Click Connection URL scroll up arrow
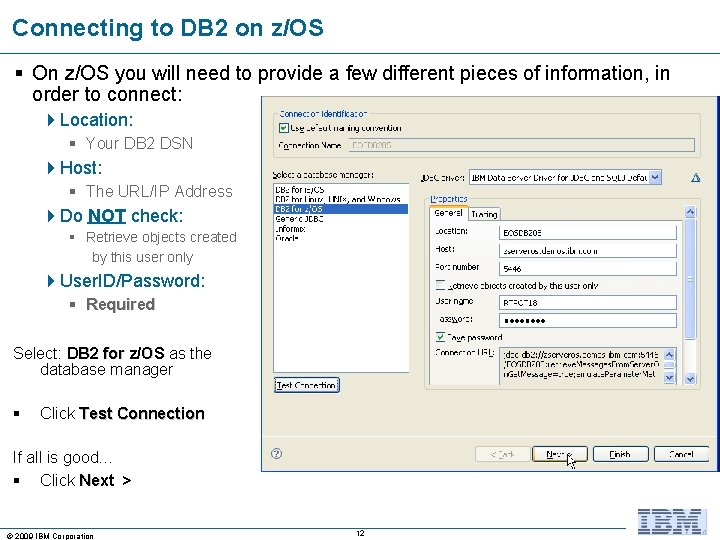 [669, 354]
